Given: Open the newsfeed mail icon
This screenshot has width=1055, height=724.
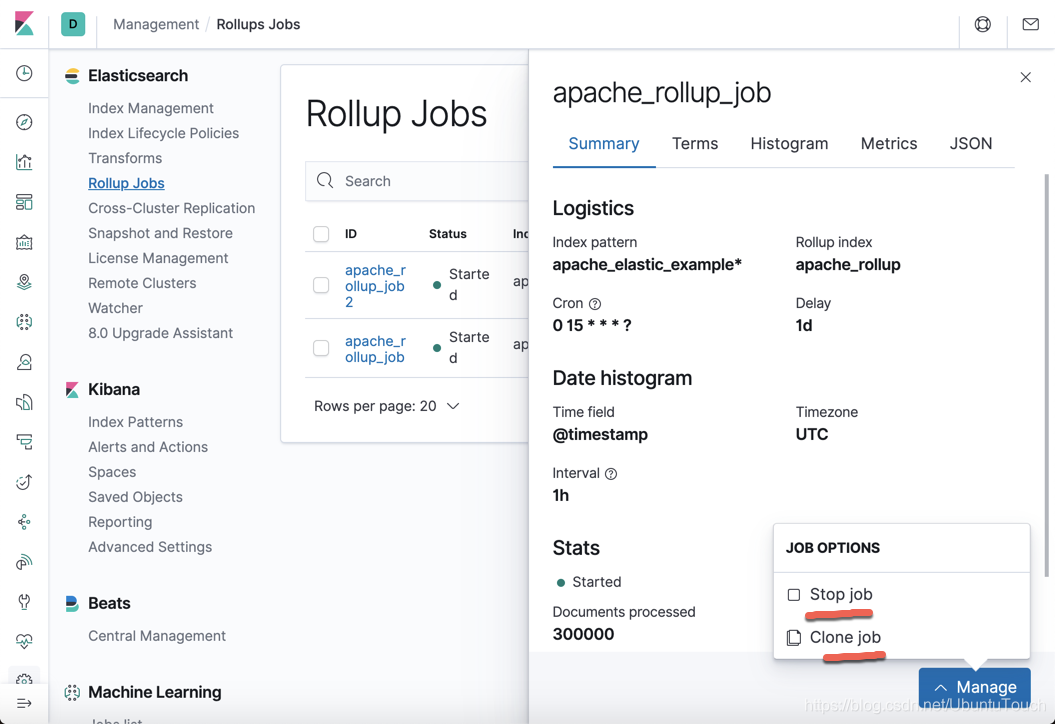Looking at the screenshot, I should coord(1030,24).
